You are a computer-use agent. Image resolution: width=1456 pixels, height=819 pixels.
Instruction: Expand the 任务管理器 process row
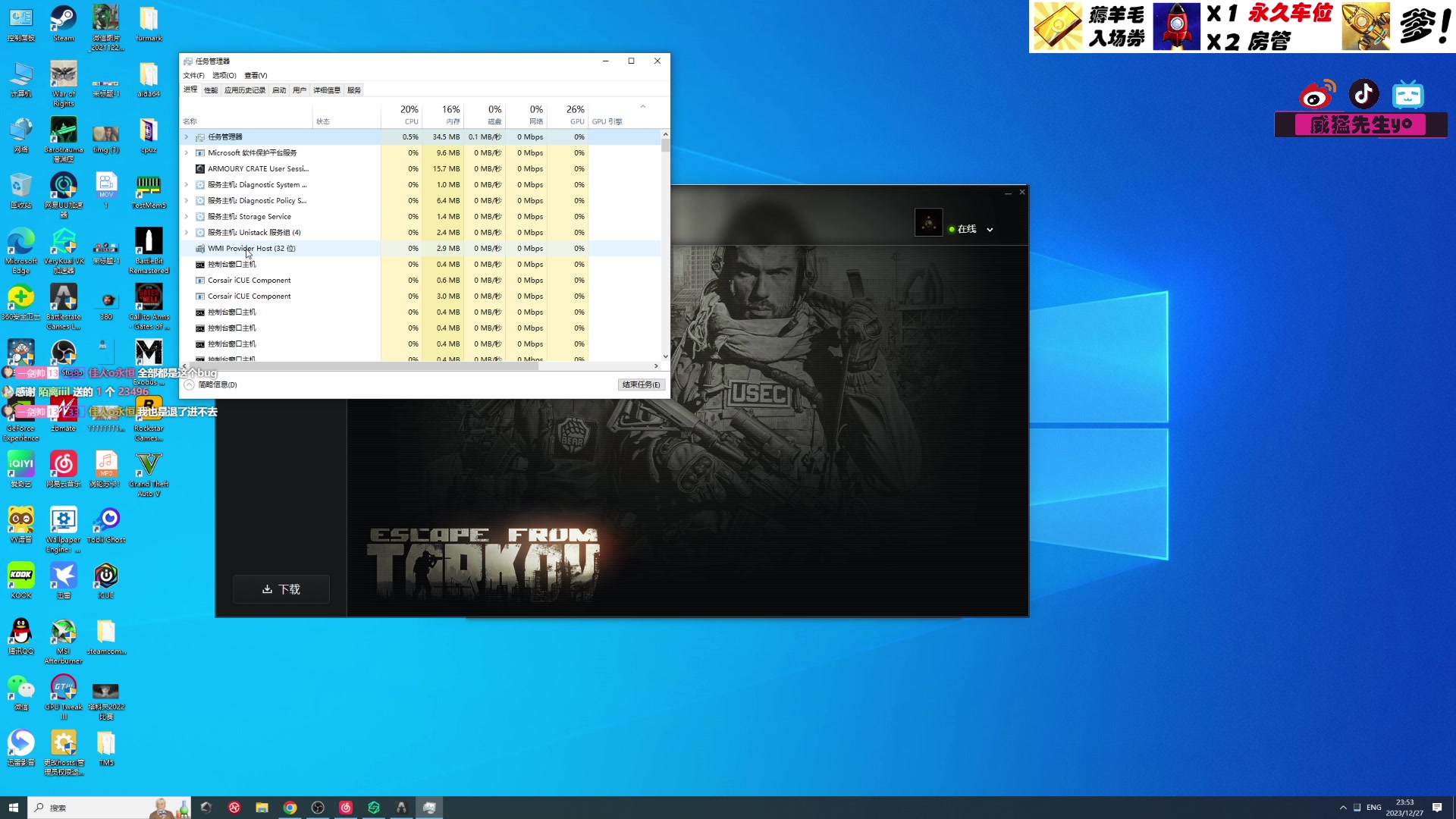[x=187, y=137]
